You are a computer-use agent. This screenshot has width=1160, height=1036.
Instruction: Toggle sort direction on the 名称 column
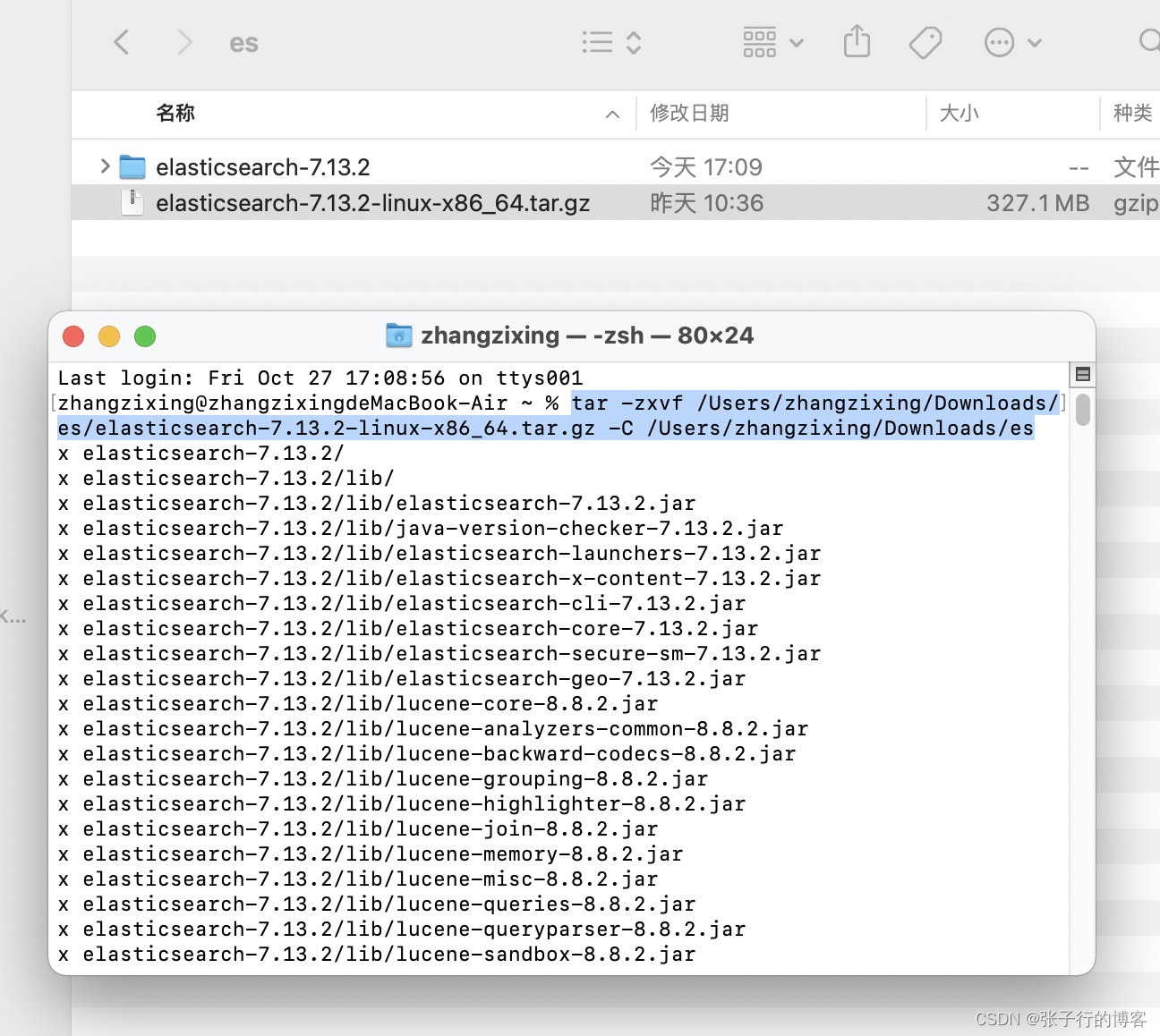click(x=611, y=114)
